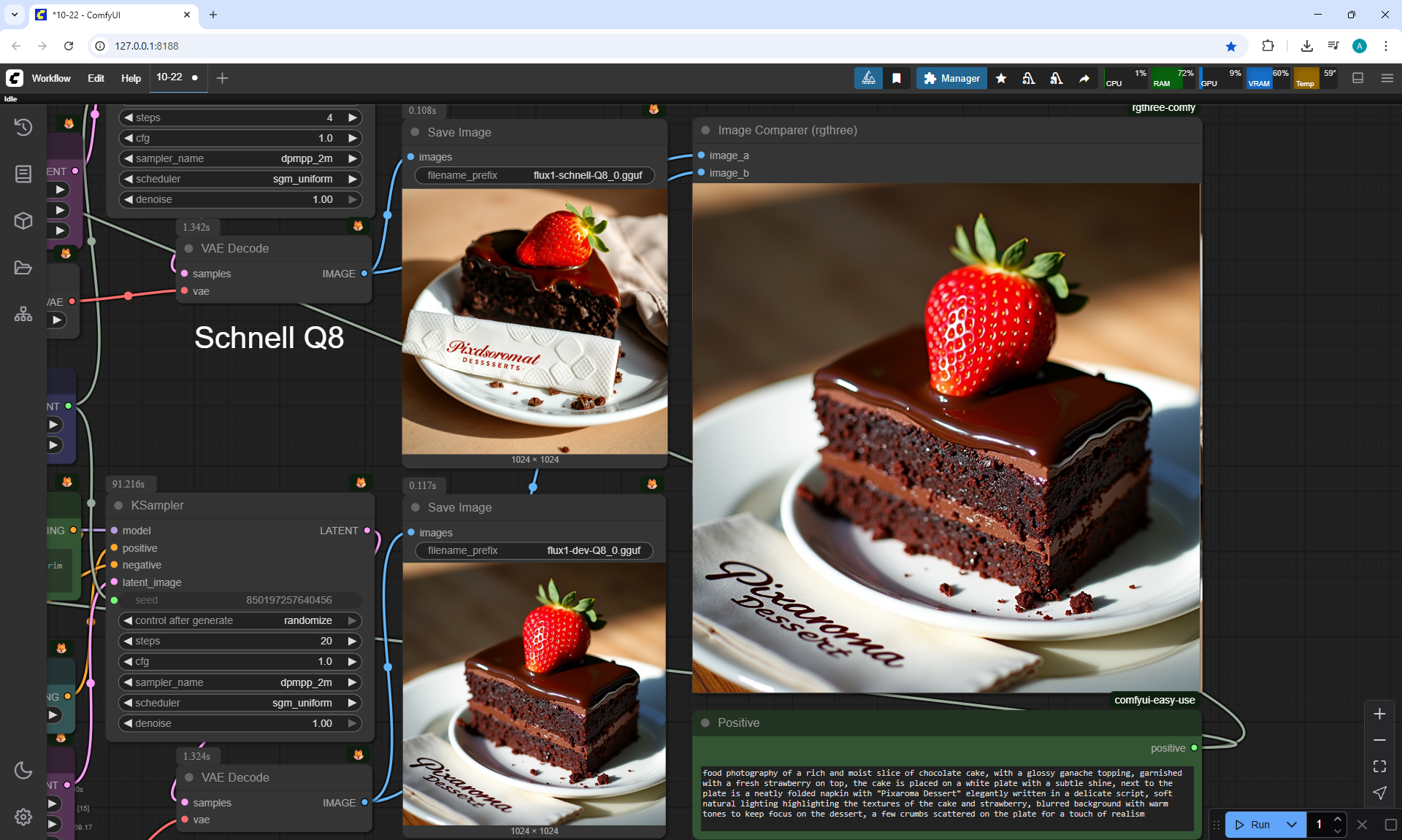Click the Manager button
This screenshot has height=840, width=1402.
[x=951, y=78]
